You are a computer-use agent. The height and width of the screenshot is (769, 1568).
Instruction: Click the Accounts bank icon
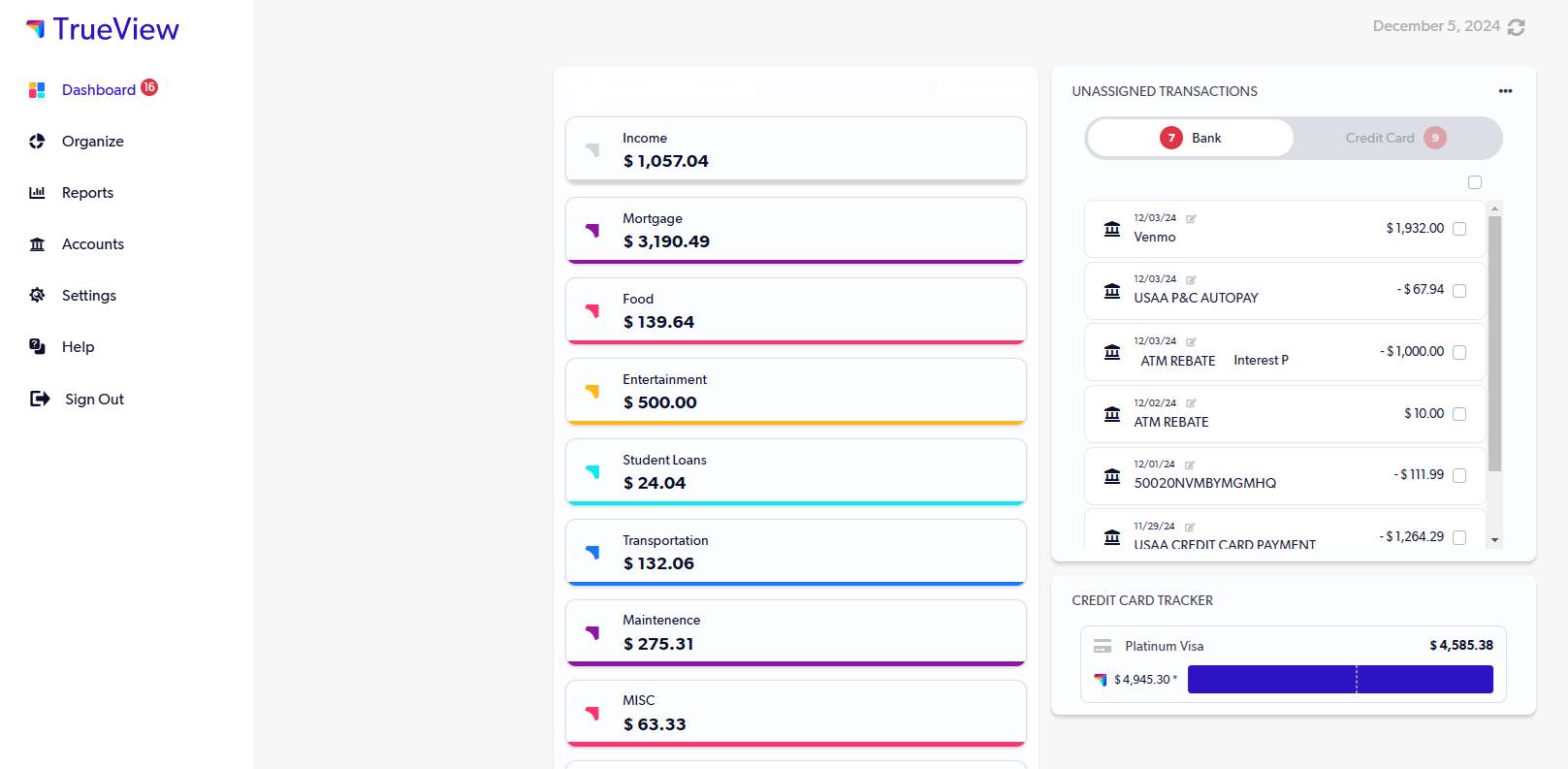pos(37,244)
